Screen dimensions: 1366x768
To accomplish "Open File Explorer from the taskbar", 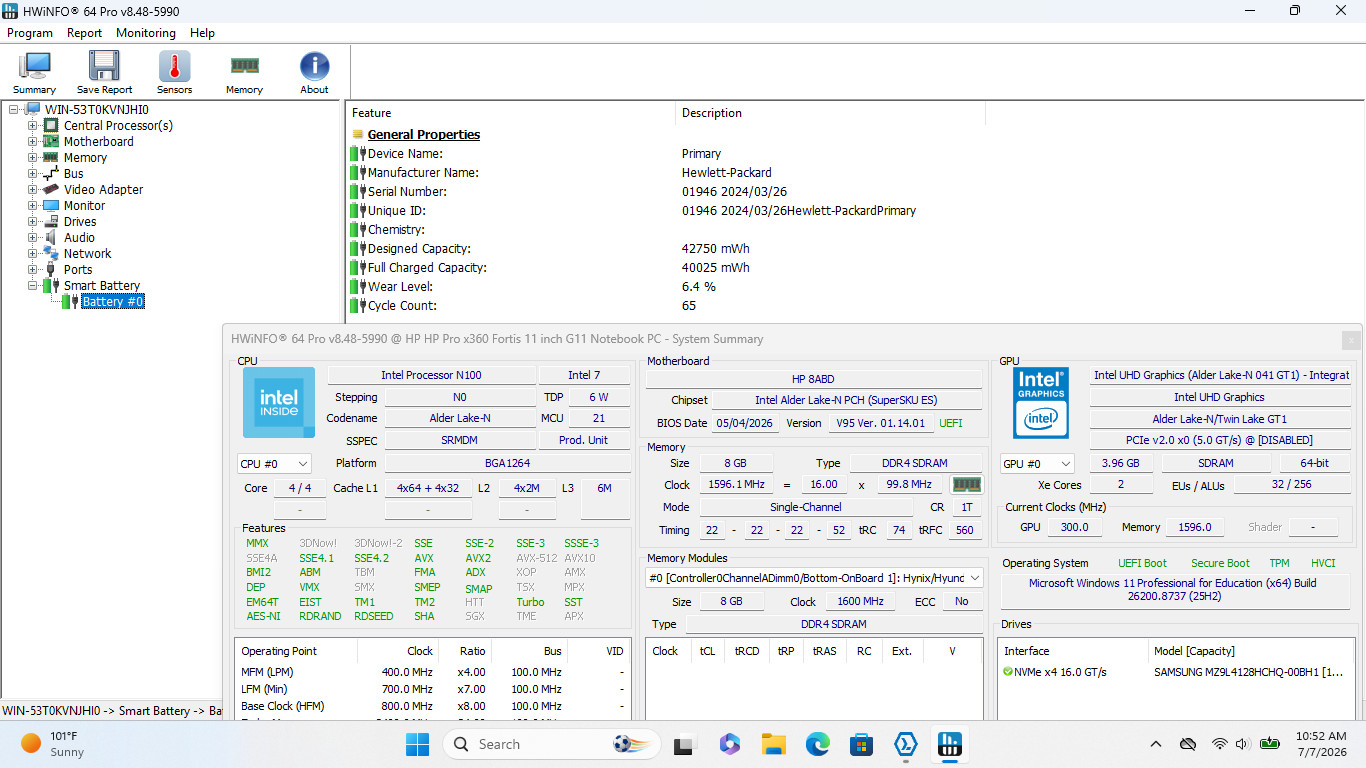I will 773,744.
